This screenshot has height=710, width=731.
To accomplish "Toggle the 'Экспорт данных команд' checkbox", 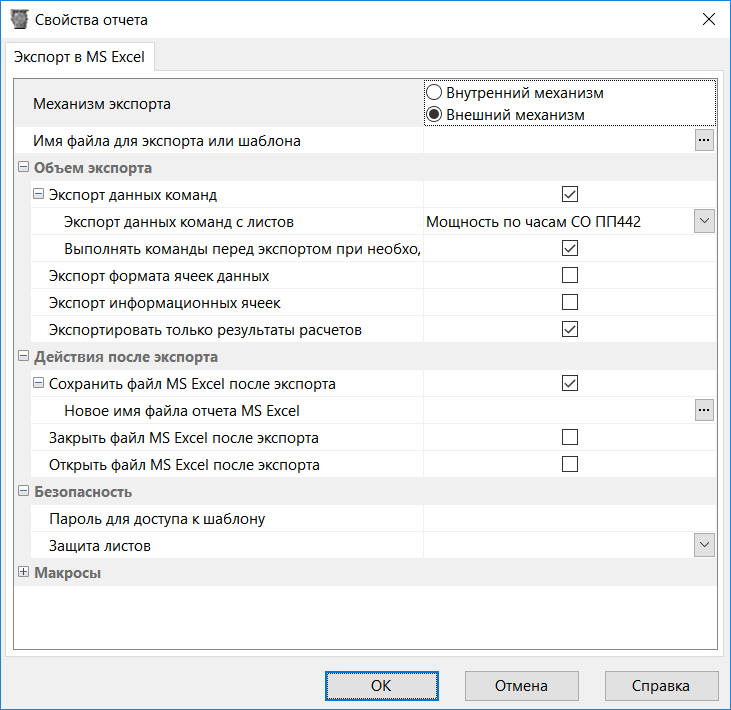I will 570,195.
